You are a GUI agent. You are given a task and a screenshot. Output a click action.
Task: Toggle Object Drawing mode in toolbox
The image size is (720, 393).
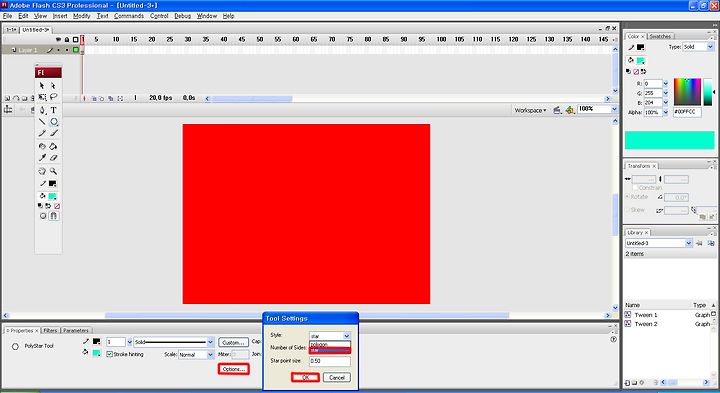(43, 216)
